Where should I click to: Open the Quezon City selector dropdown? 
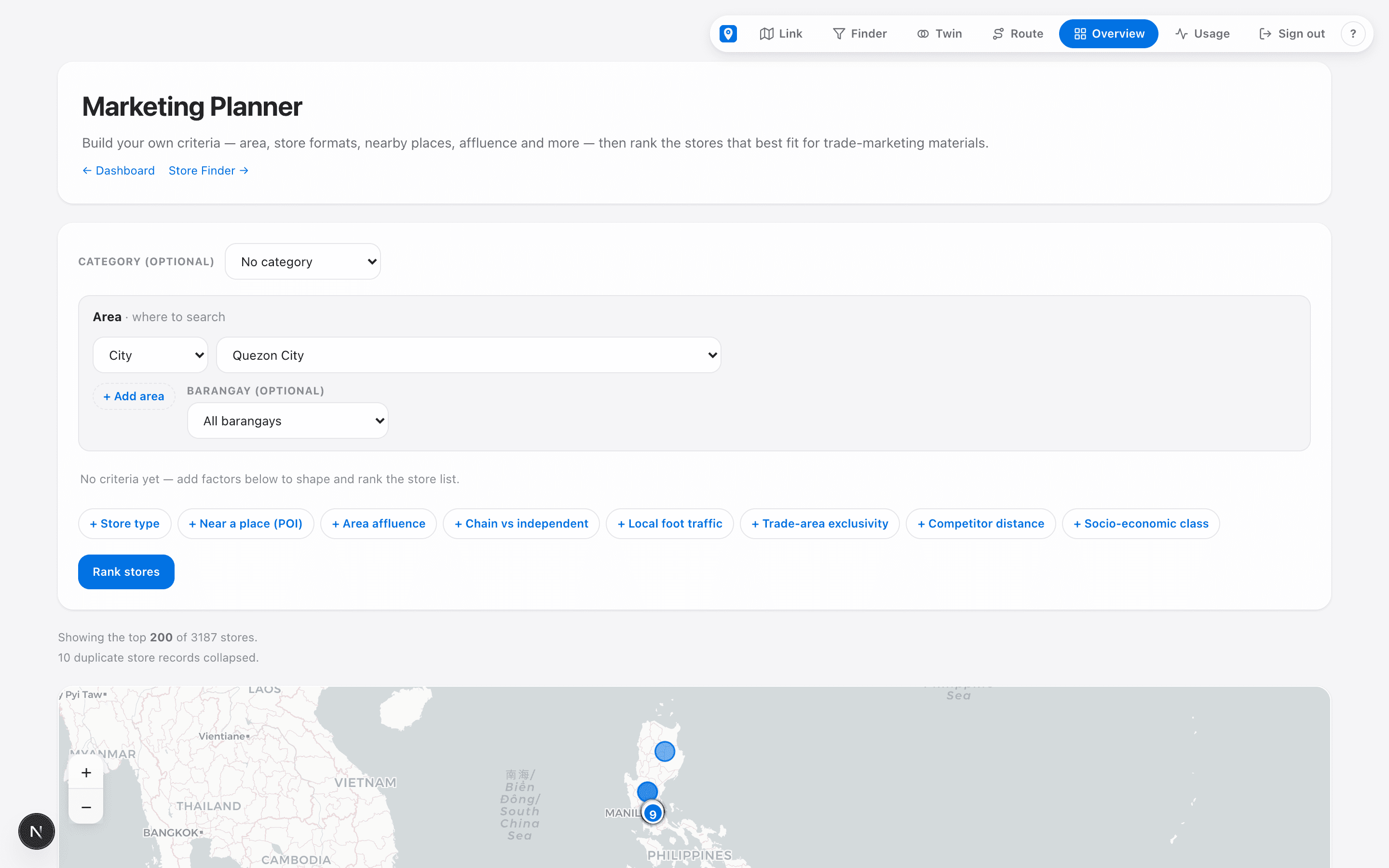pos(468,355)
